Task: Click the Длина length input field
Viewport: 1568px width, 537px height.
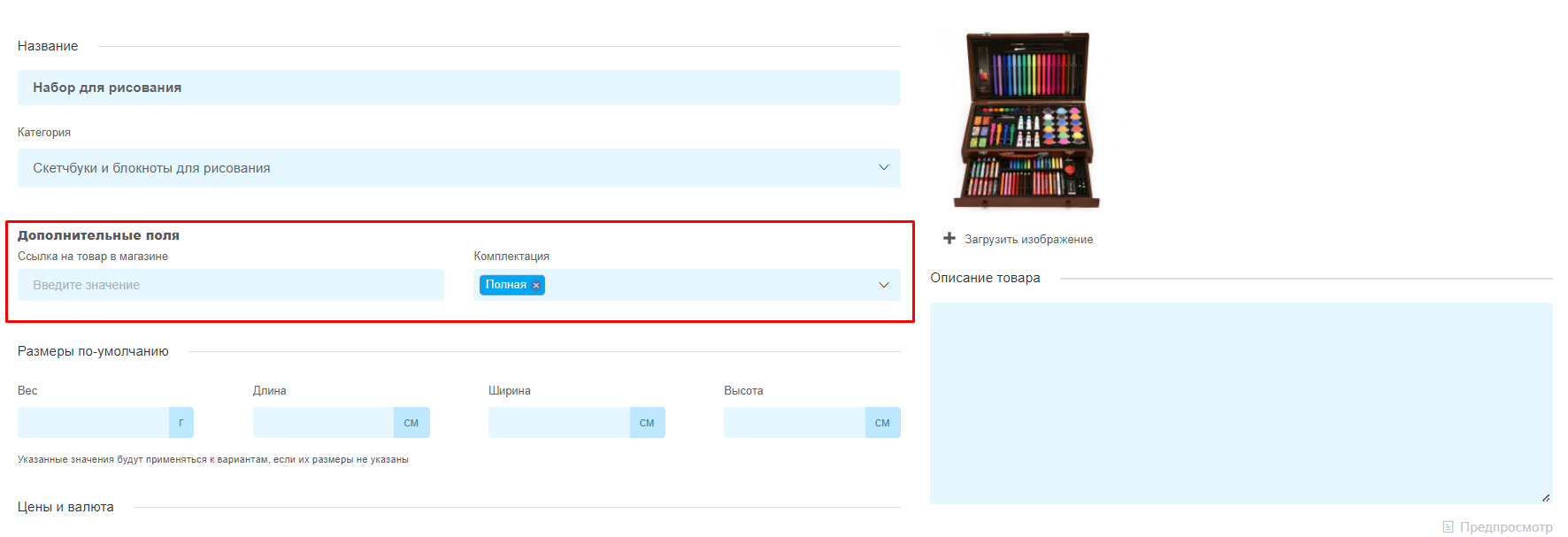Action: (323, 423)
